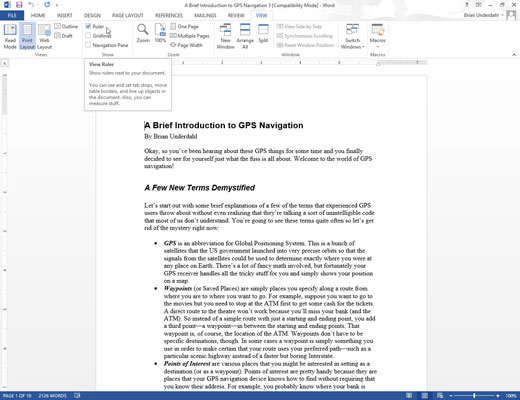The image size is (520, 400).
Task: Open Brian Underdahl account menu
Action: click(x=483, y=15)
